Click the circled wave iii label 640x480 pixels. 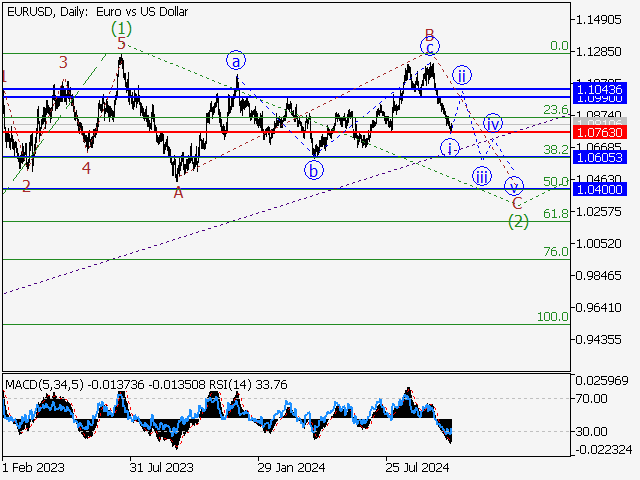(x=482, y=177)
